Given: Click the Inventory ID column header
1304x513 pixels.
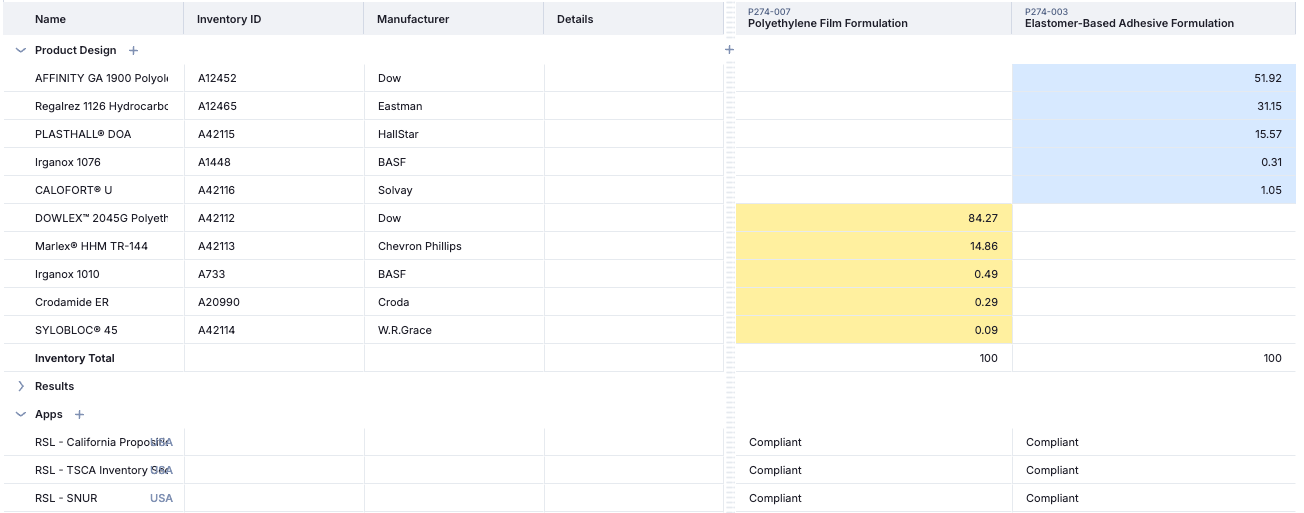Looking at the screenshot, I should click(x=229, y=19).
